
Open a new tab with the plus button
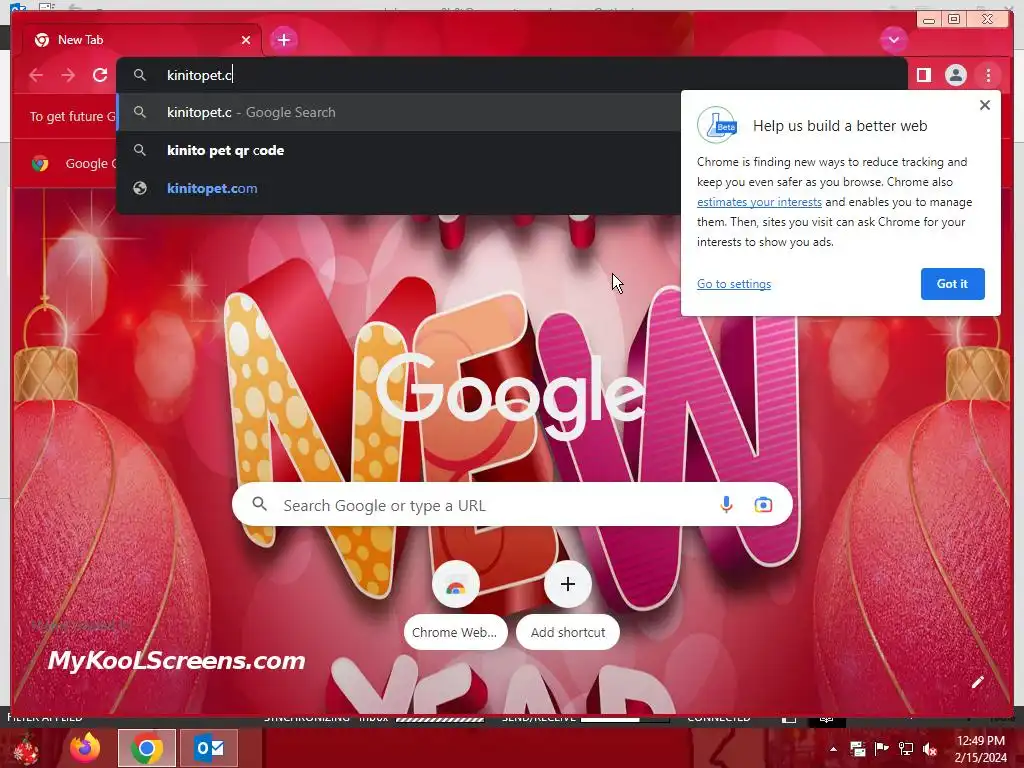click(x=283, y=40)
